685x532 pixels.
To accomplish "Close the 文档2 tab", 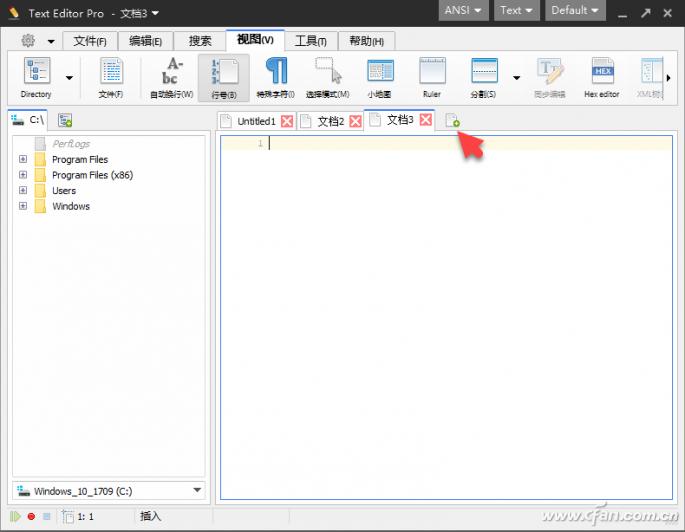I will [355, 121].
